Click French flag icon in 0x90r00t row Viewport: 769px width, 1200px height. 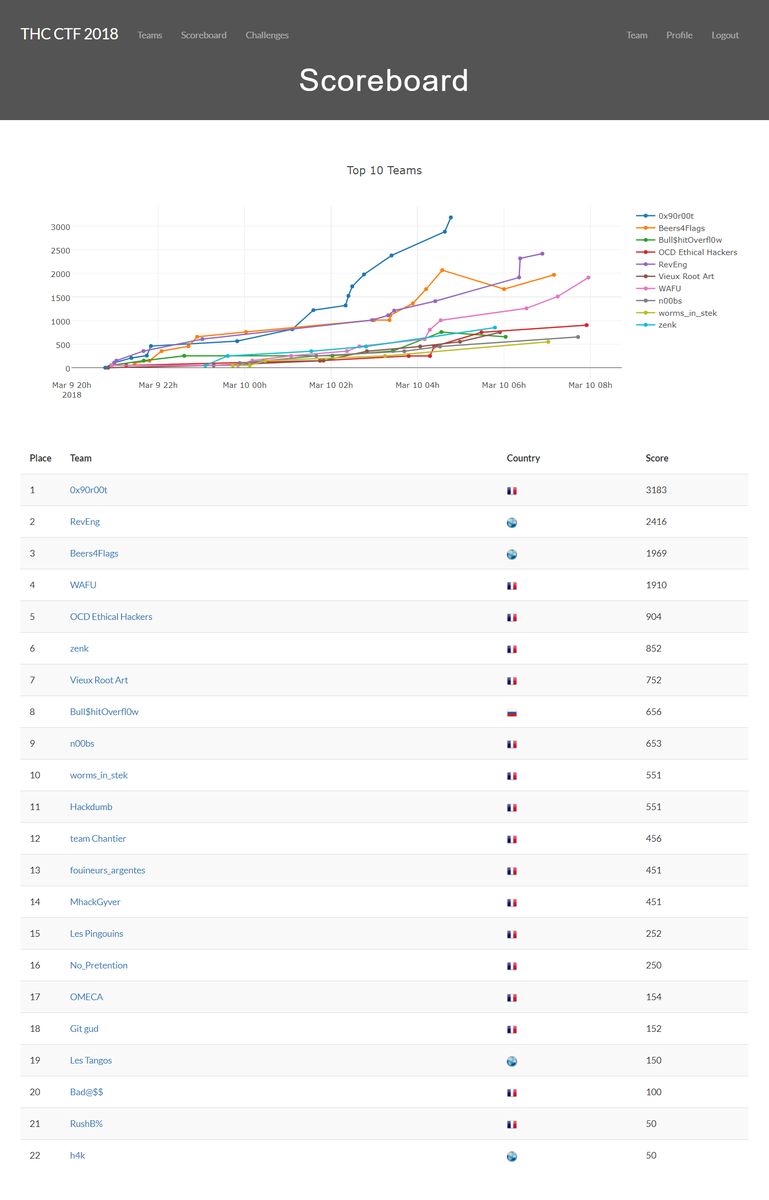pos(512,491)
